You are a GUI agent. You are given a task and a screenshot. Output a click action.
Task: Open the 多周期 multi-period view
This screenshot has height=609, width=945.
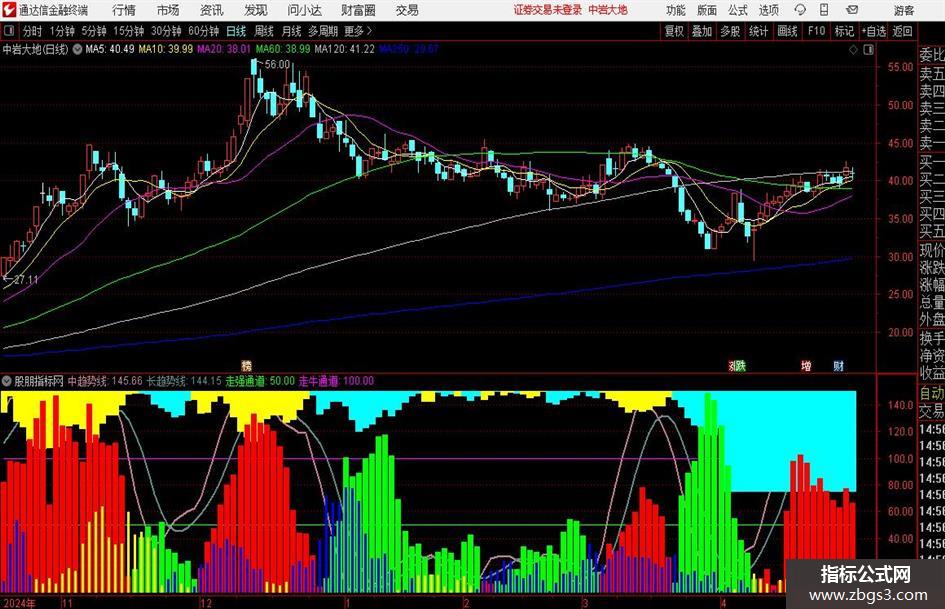point(323,31)
